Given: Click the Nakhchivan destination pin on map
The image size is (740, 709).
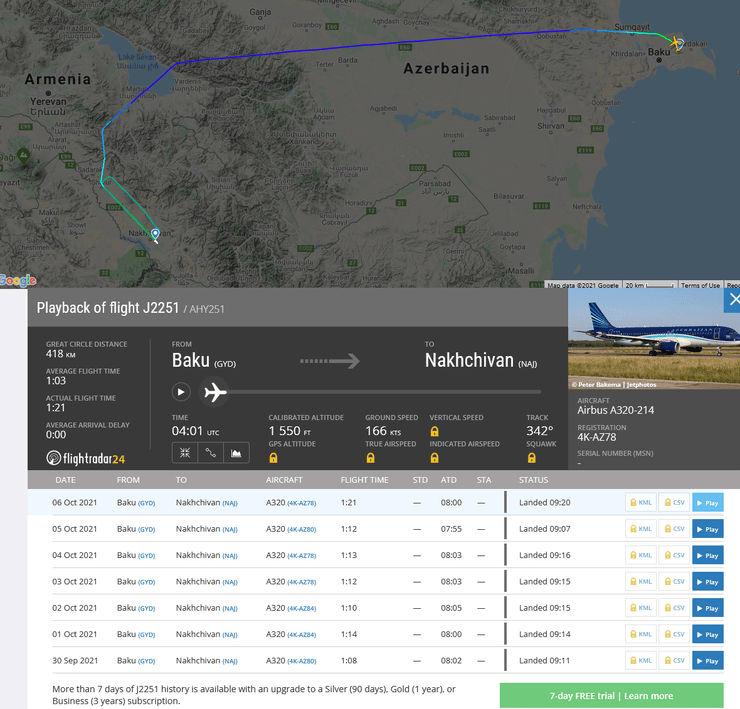Looking at the screenshot, I should click(x=155, y=234).
